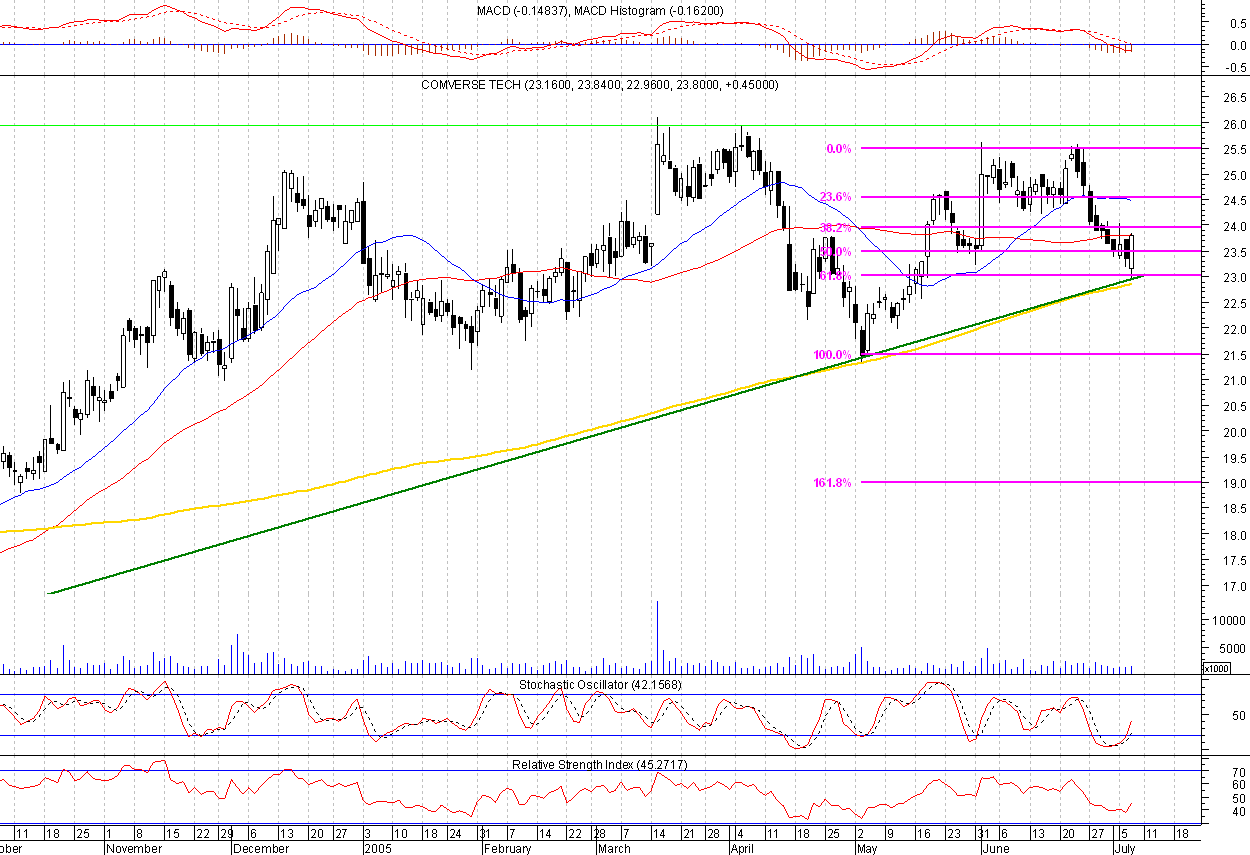The image size is (1250, 855).
Task: Click the 40 RSI axis label
Action: click(x=1237, y=812)
